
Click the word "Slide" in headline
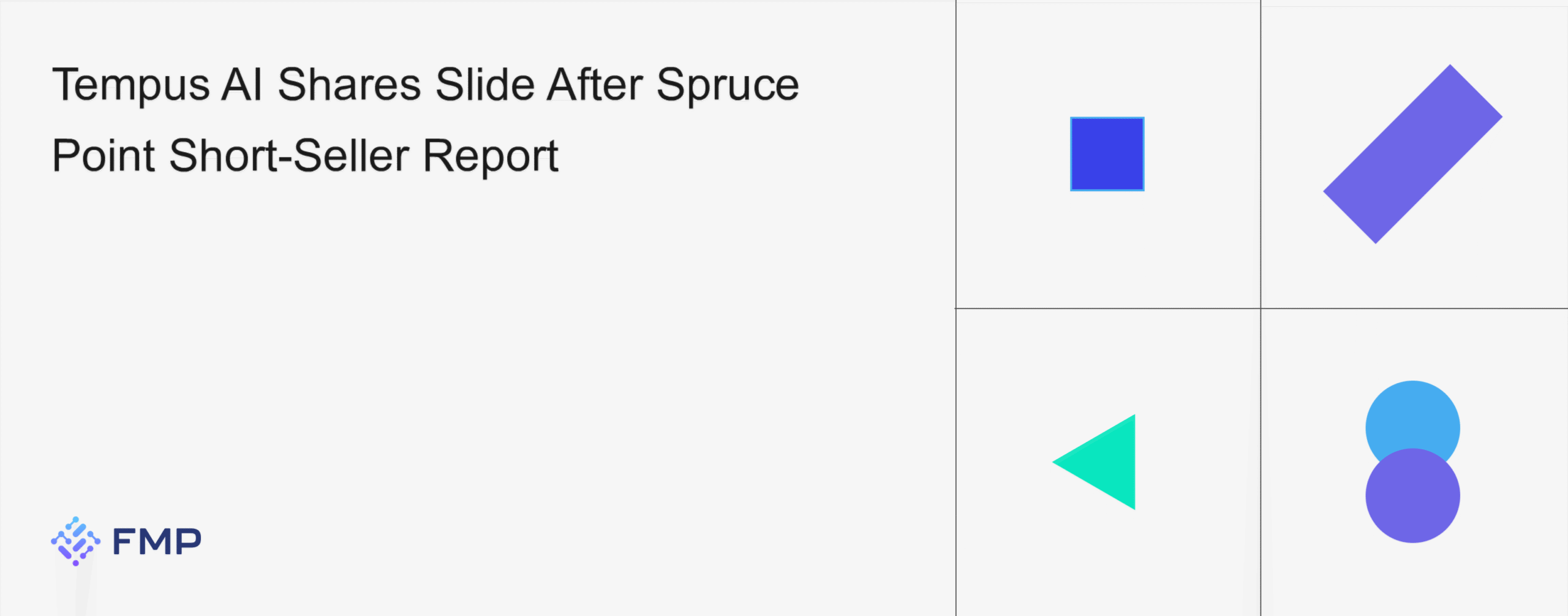point(485,84)
